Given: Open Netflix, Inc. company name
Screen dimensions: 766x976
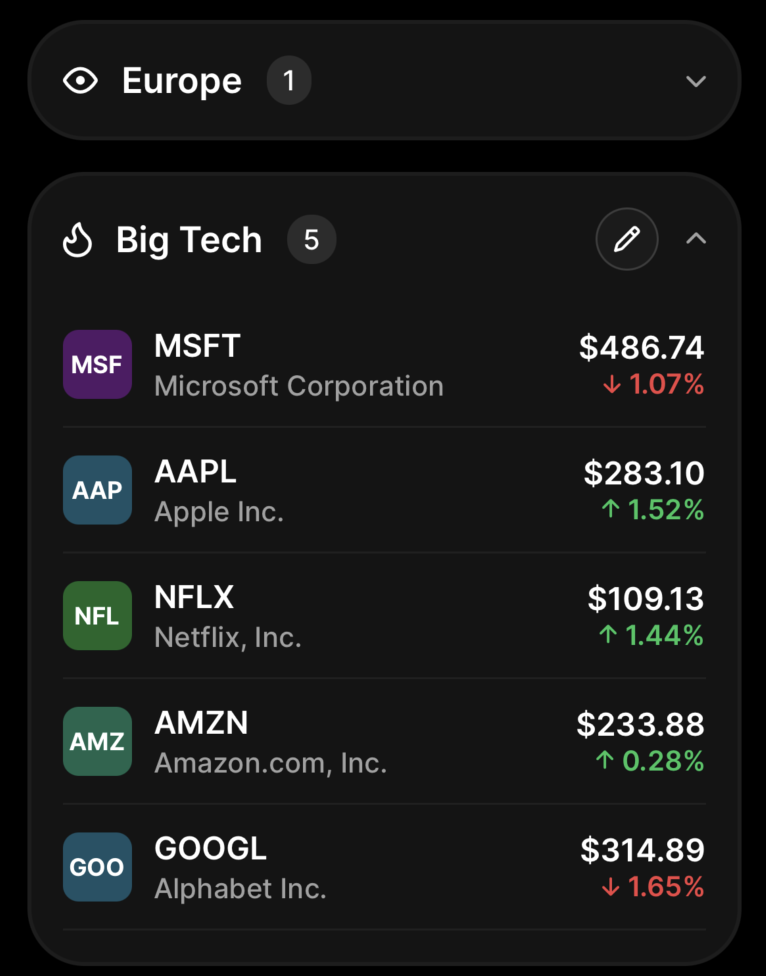Looking at the screenshot, I should [228, 637].
